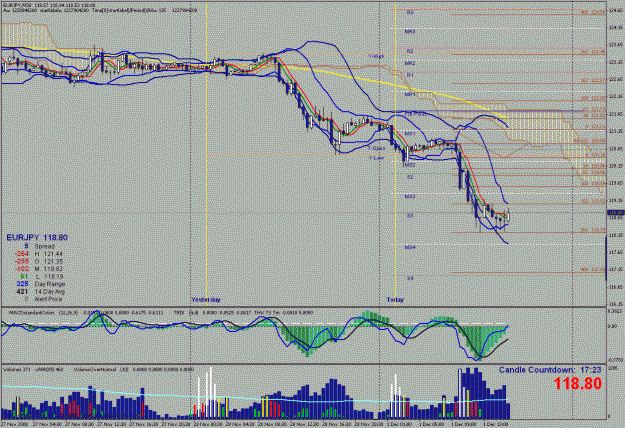Click the Y-Low label
This screenshot has height=428, width=625.
coord(376,158)
